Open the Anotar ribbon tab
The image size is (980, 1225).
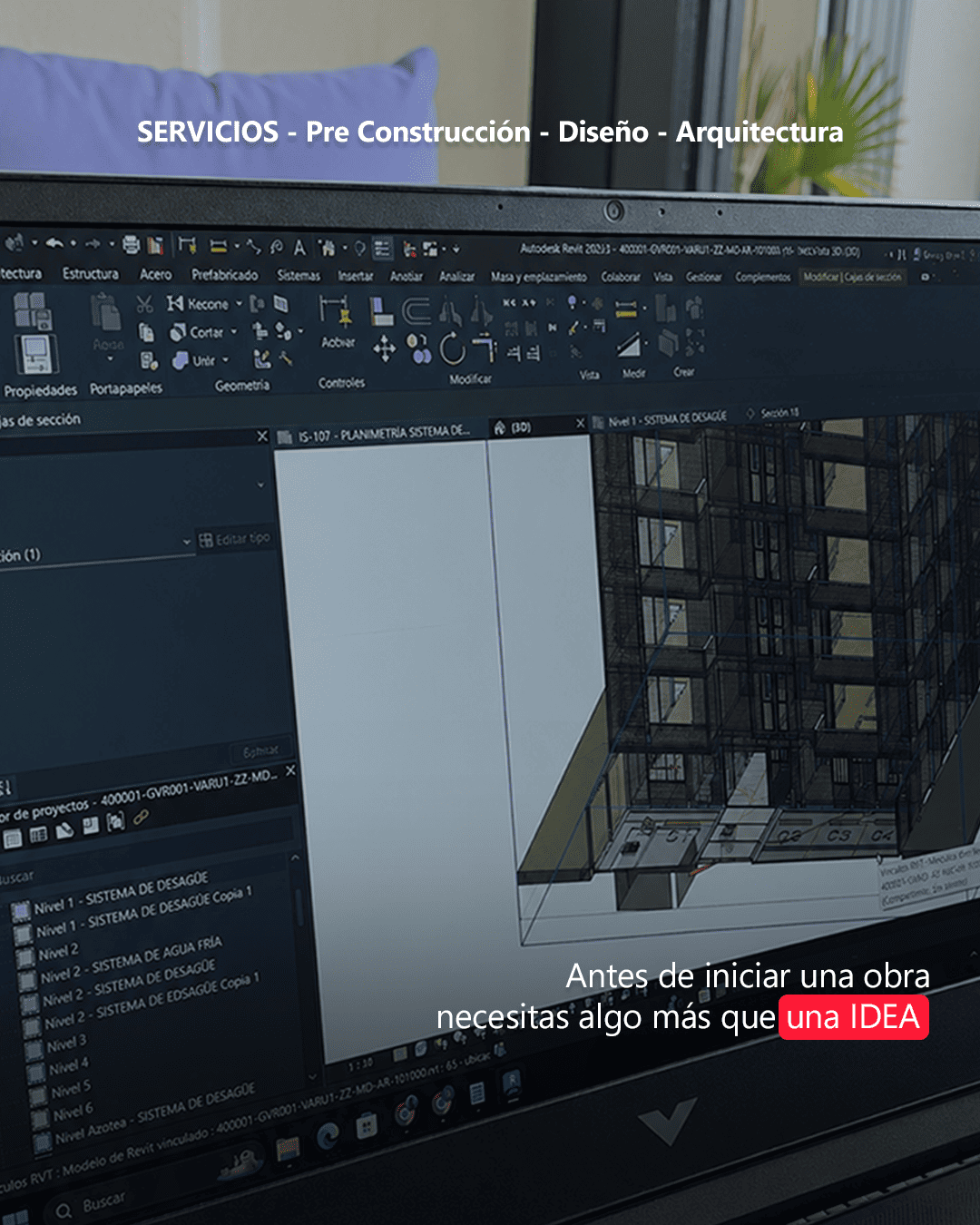click(407, 277)
